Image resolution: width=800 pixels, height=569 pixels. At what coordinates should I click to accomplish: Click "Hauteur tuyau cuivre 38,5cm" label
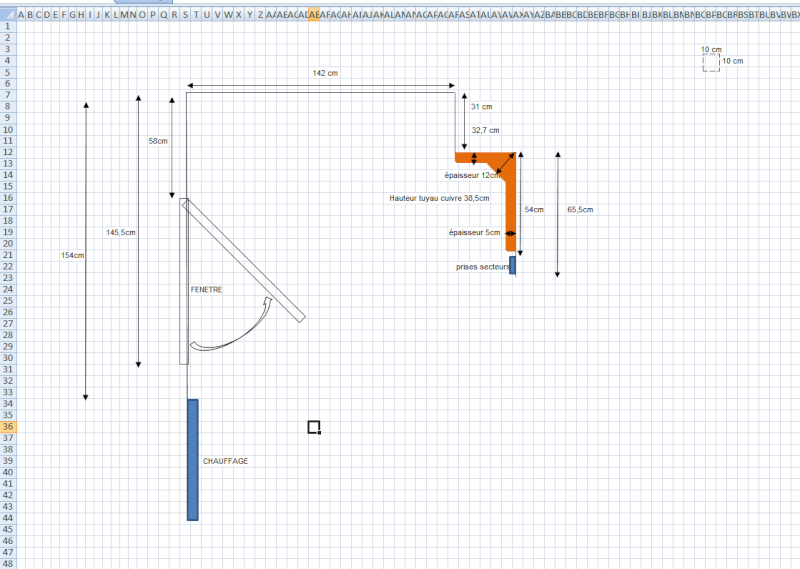[439, 198]
